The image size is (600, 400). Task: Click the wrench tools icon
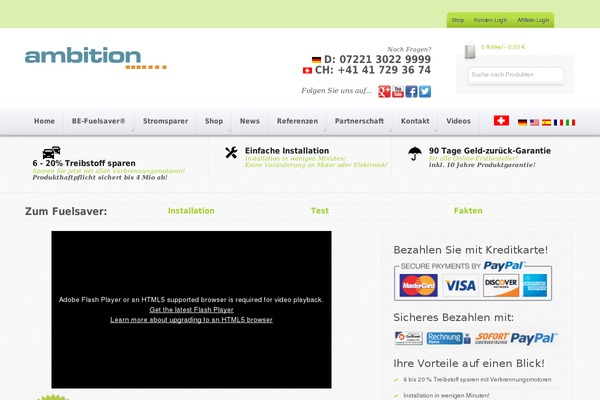coord(231,152)
